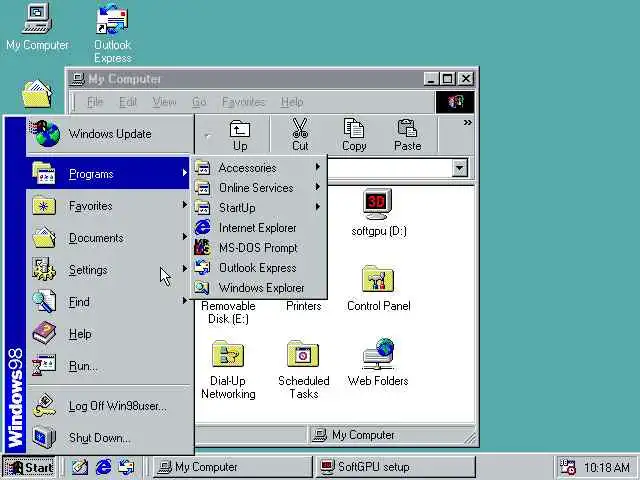Open Windows Update in Start menu
The image size is (640, 480).
[x=110, y=134]
